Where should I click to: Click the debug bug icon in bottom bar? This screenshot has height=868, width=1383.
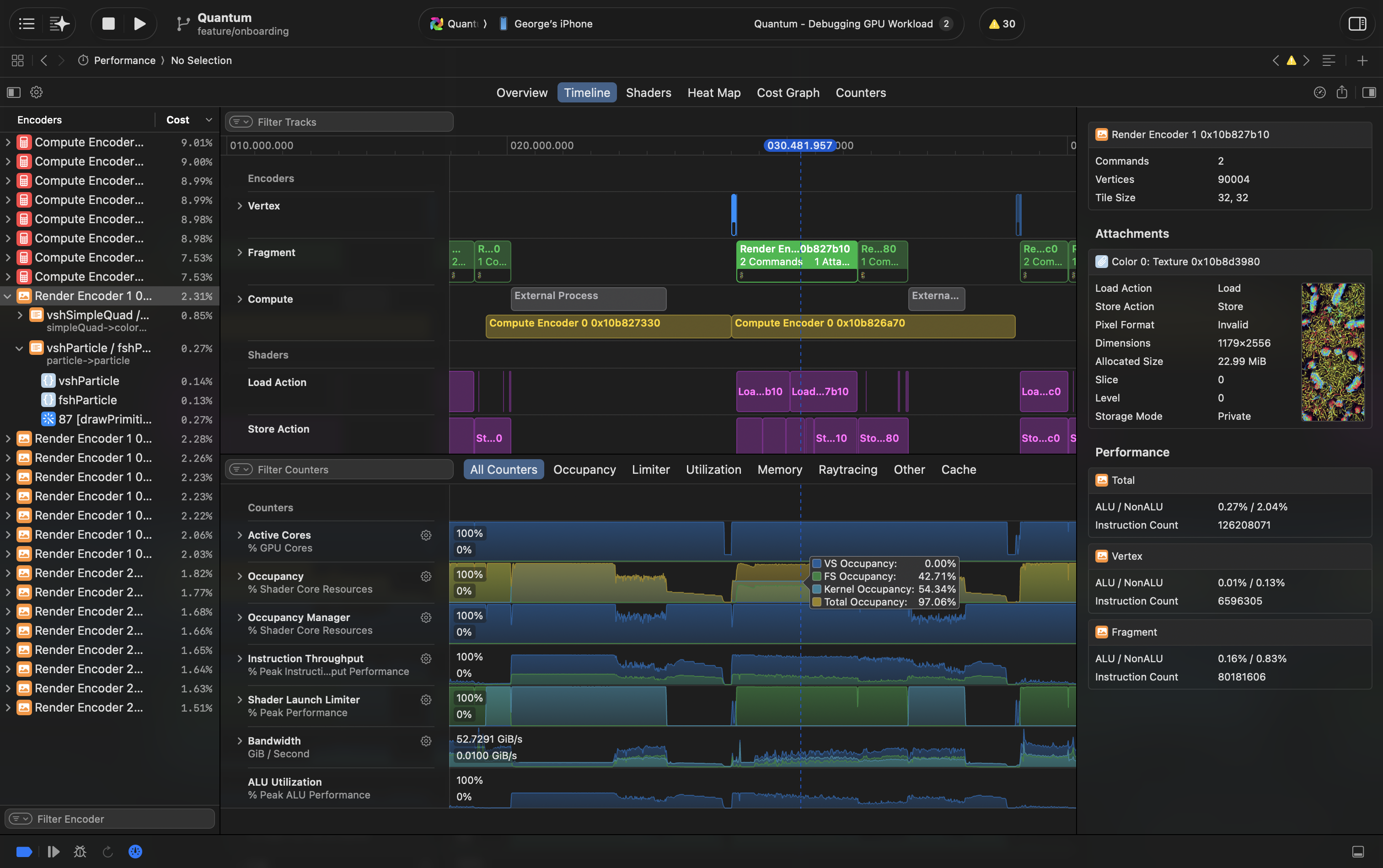point(80,852)
